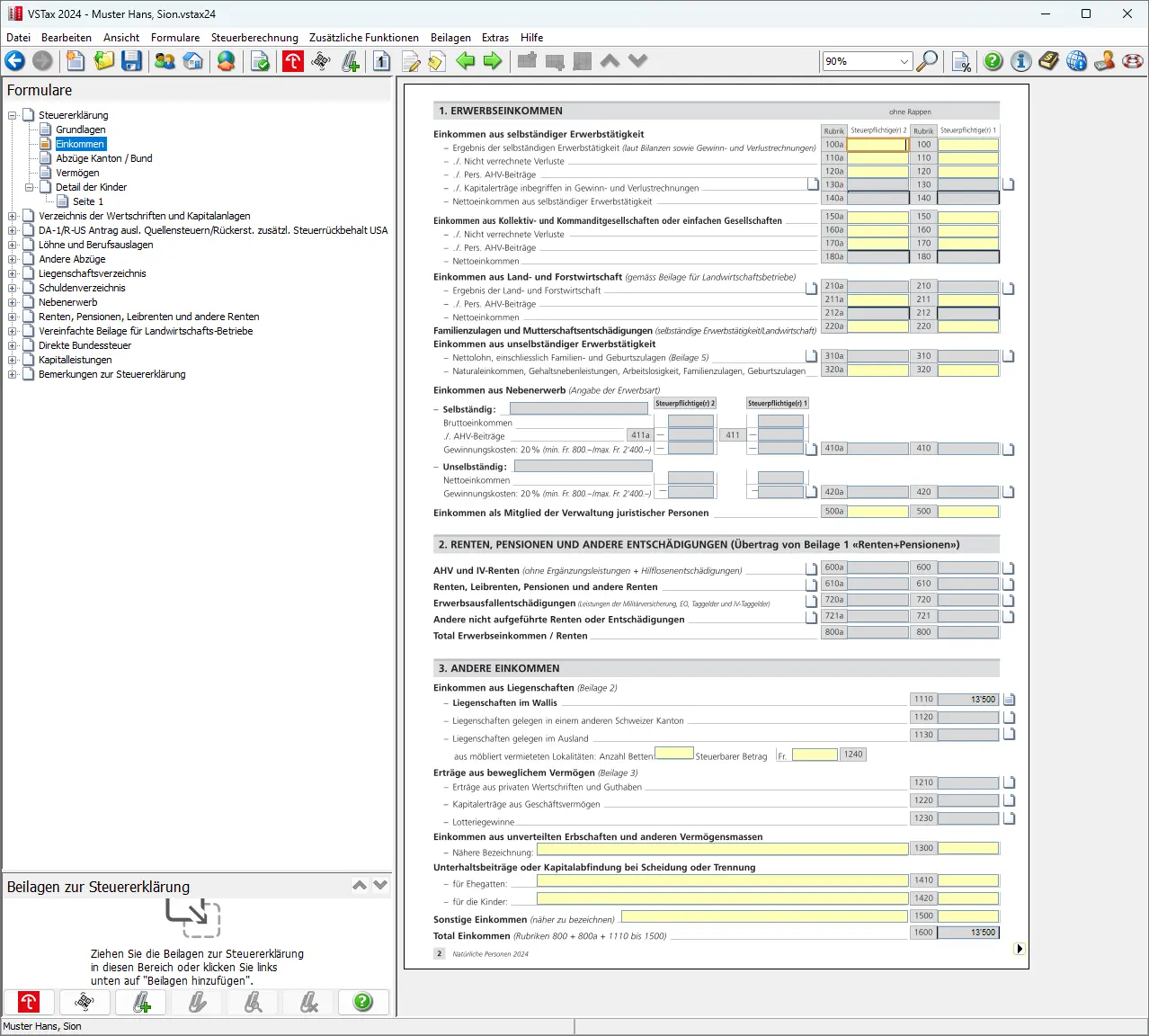
Task: Open Vermögen in the form tree
Action: tap(77, 173)
